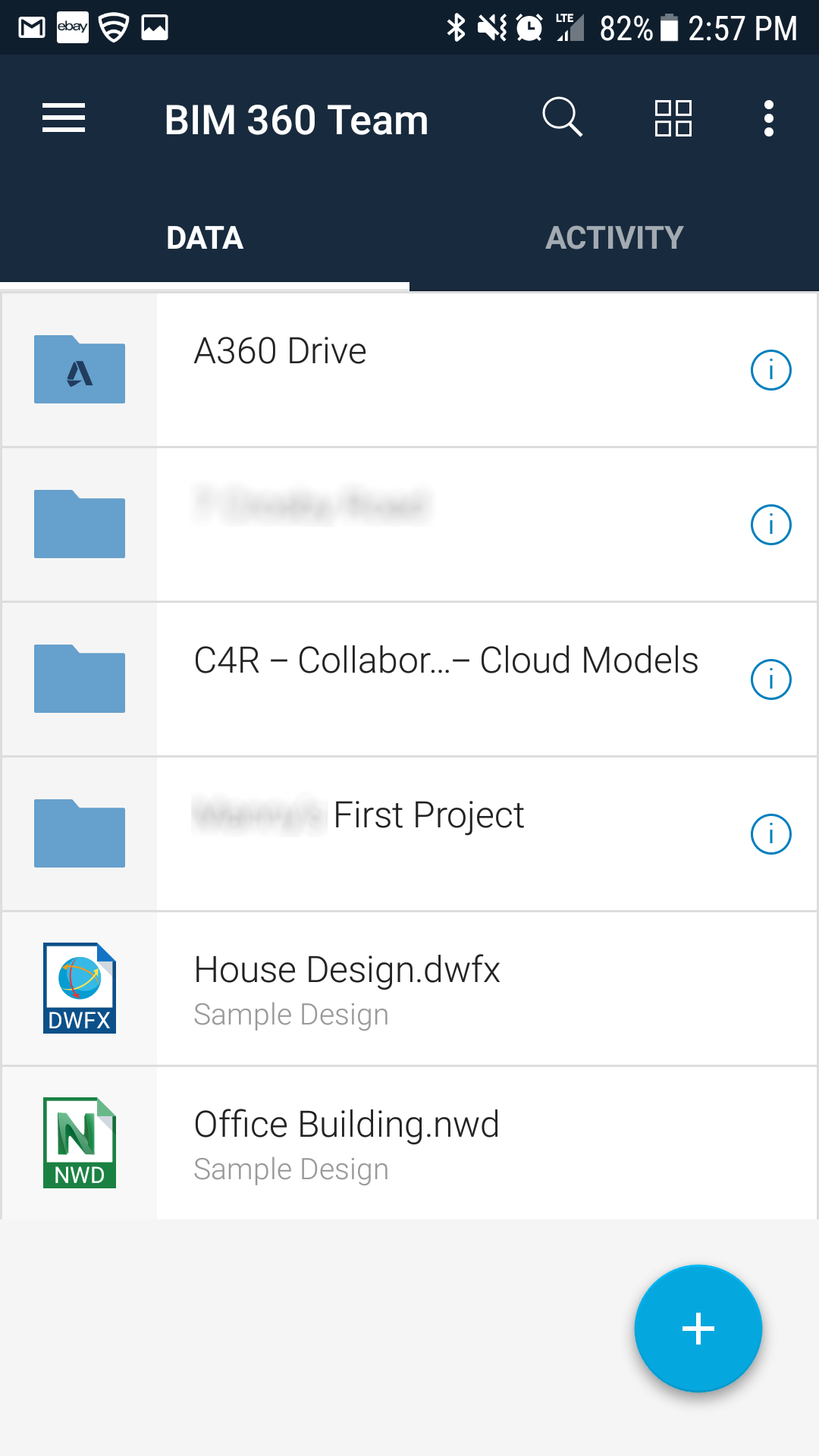Viewport: 819px width, 1456px height.
Task: Show info for C4R Cloud Models folder
Action: coord(770,679)
